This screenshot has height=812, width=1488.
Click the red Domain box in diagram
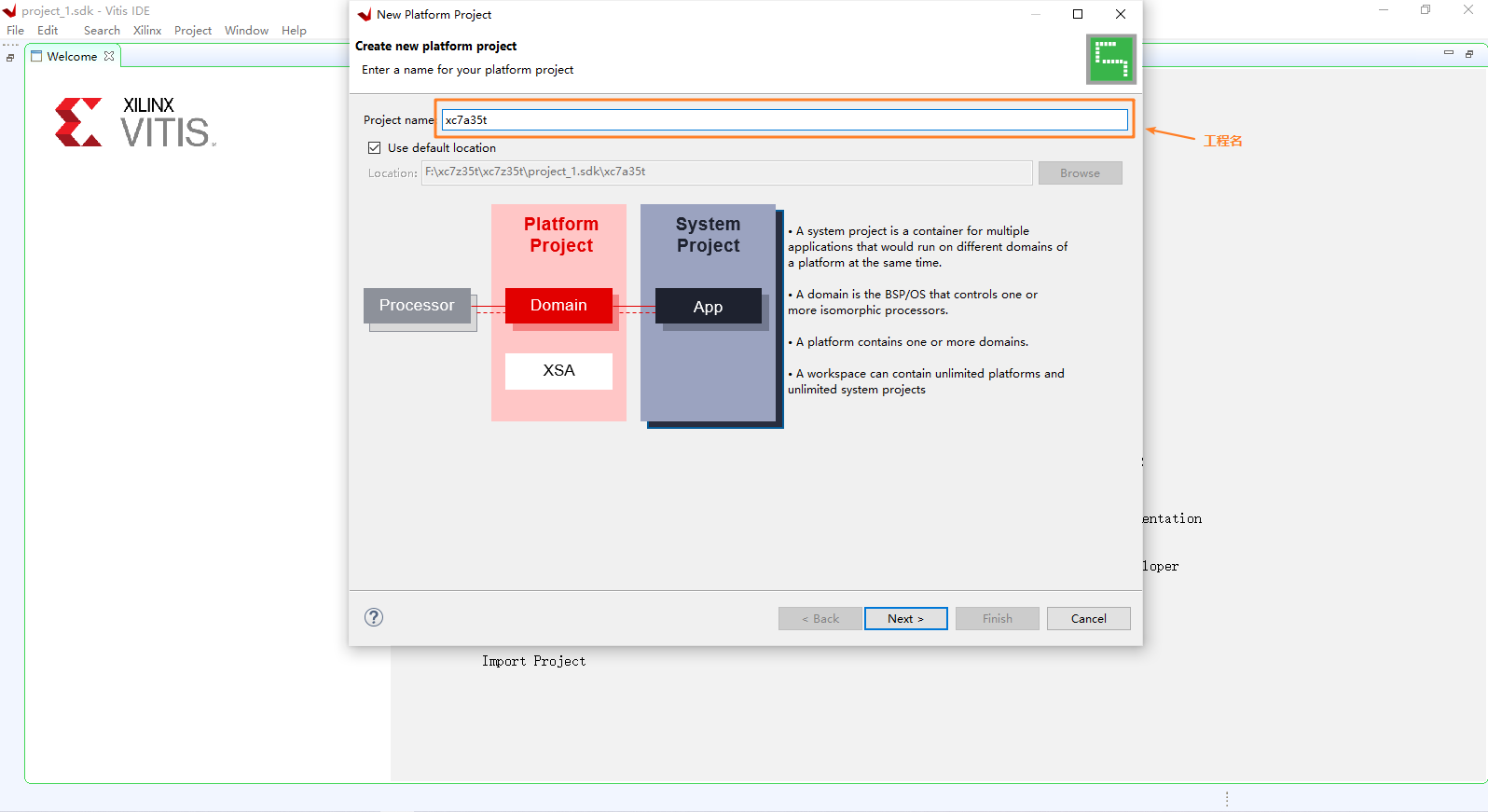click(558, 306)
